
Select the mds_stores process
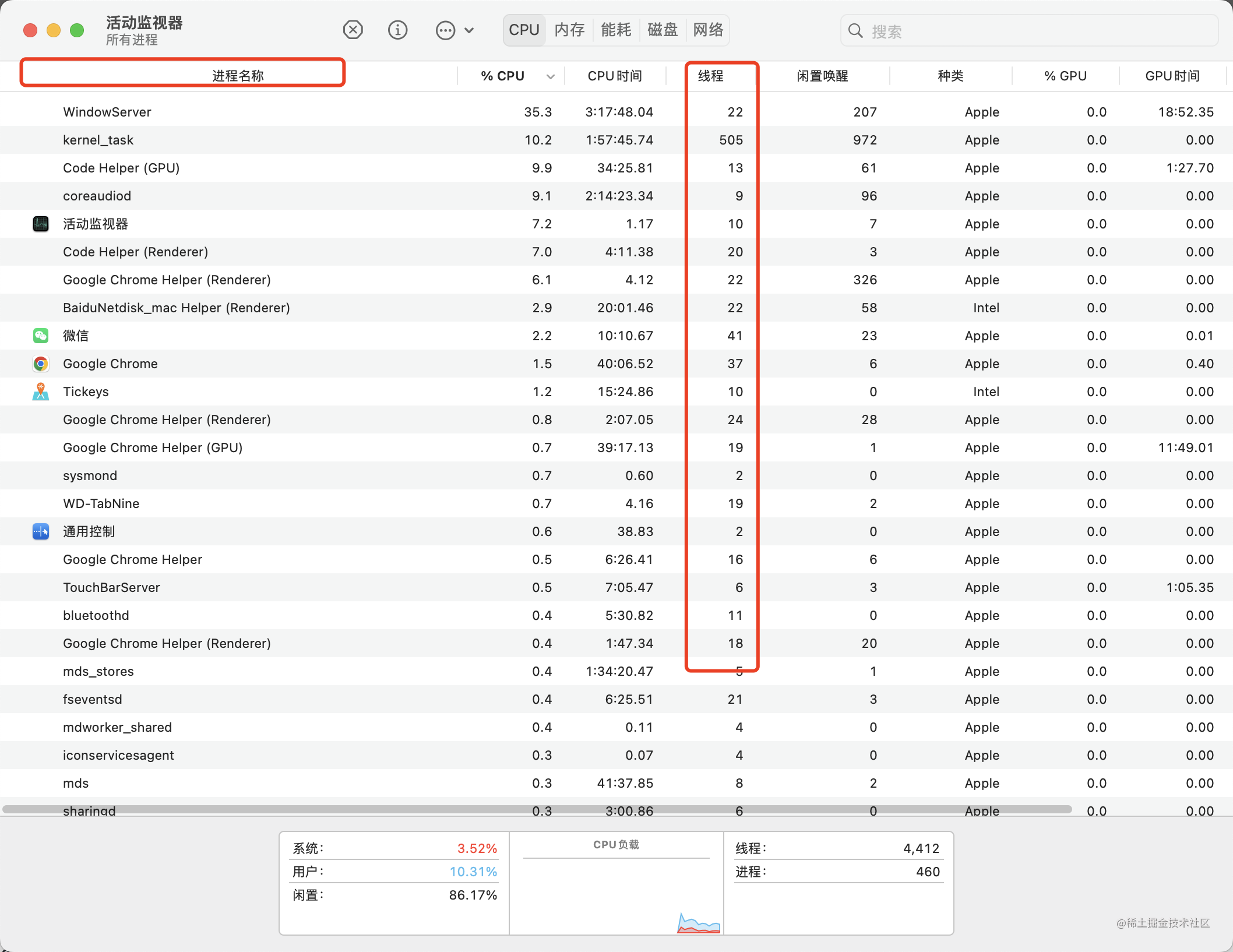(x=616, y=671)
